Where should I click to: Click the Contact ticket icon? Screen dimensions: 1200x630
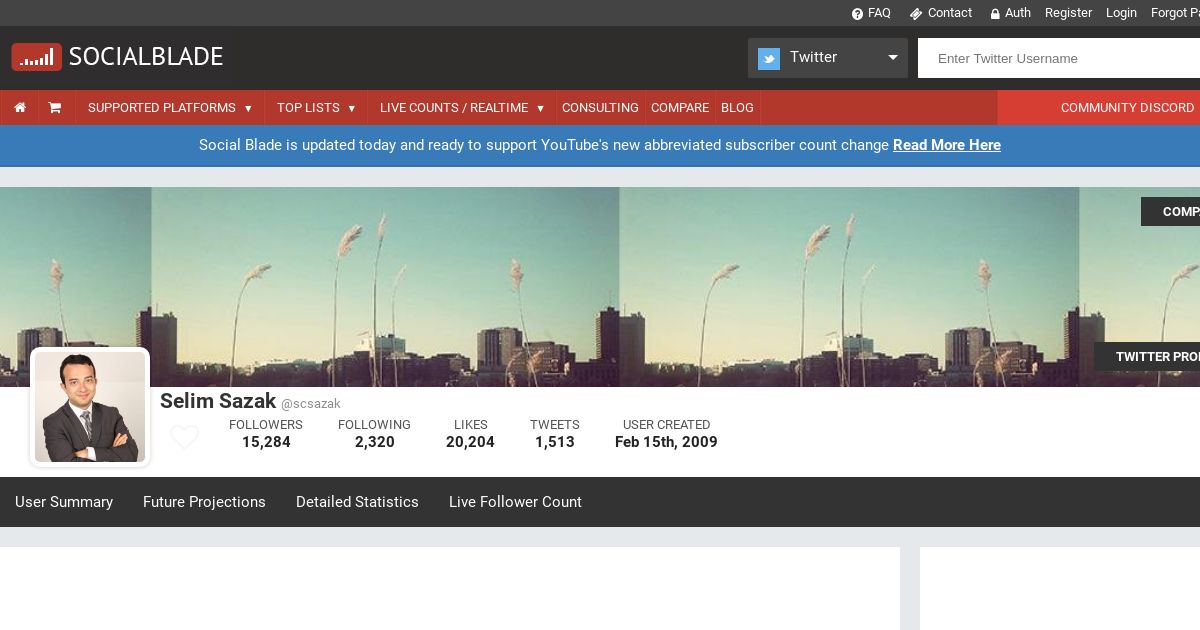[916, 14]
